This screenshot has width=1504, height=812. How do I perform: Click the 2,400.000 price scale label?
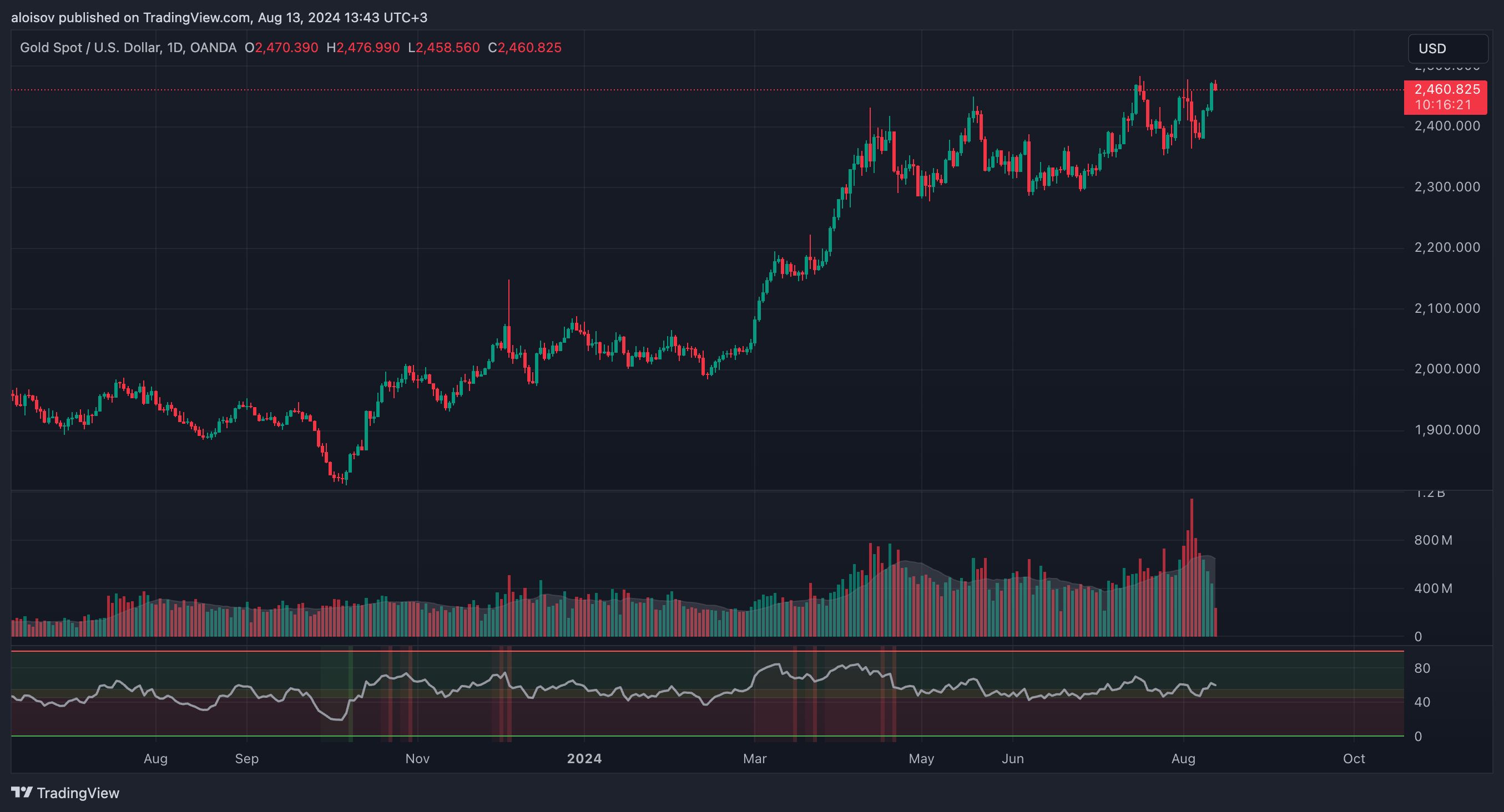[x=1447, y=126]
